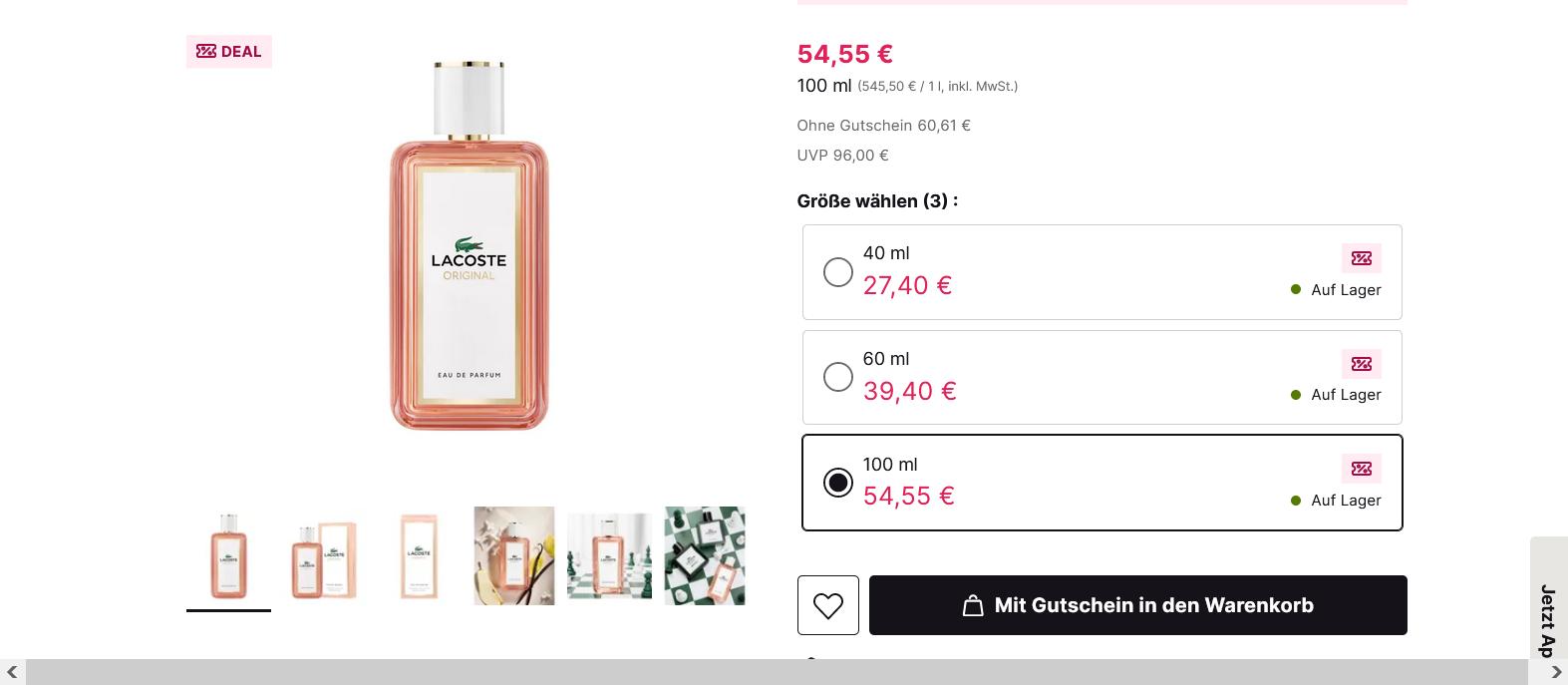Open the Jetzt App side tab
This screenshot has height=685, width=1568.
coord(1548,618)
